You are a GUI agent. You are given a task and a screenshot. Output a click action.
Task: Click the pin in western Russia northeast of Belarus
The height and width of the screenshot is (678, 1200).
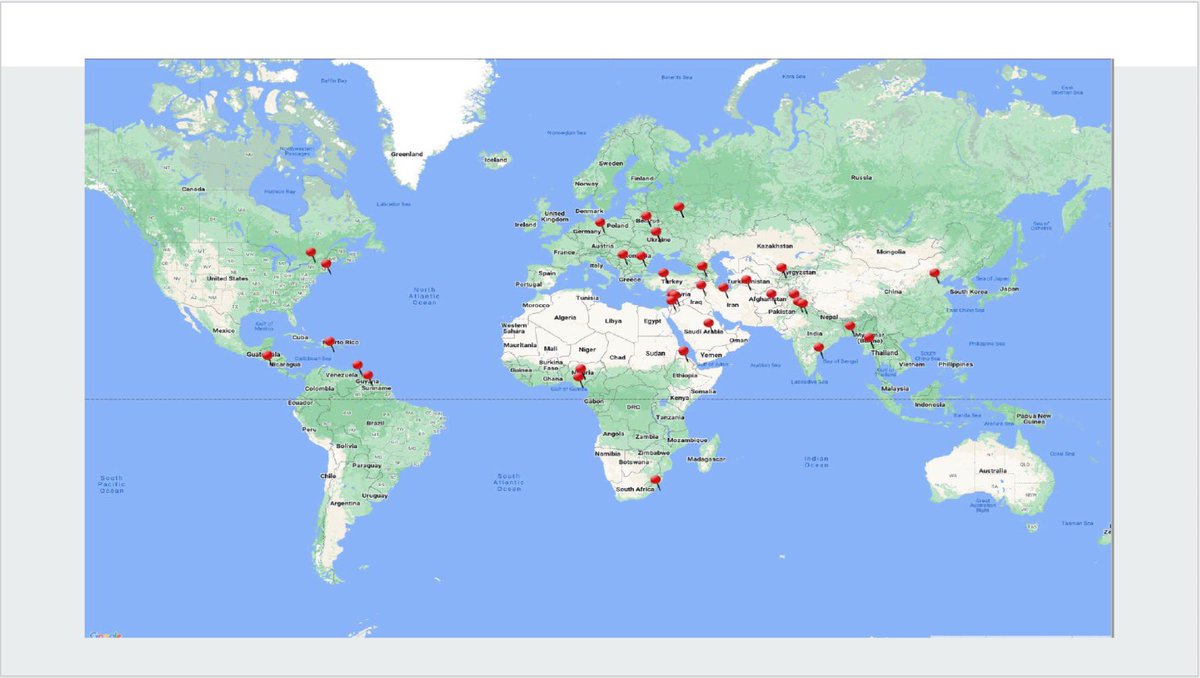[679, 209]
